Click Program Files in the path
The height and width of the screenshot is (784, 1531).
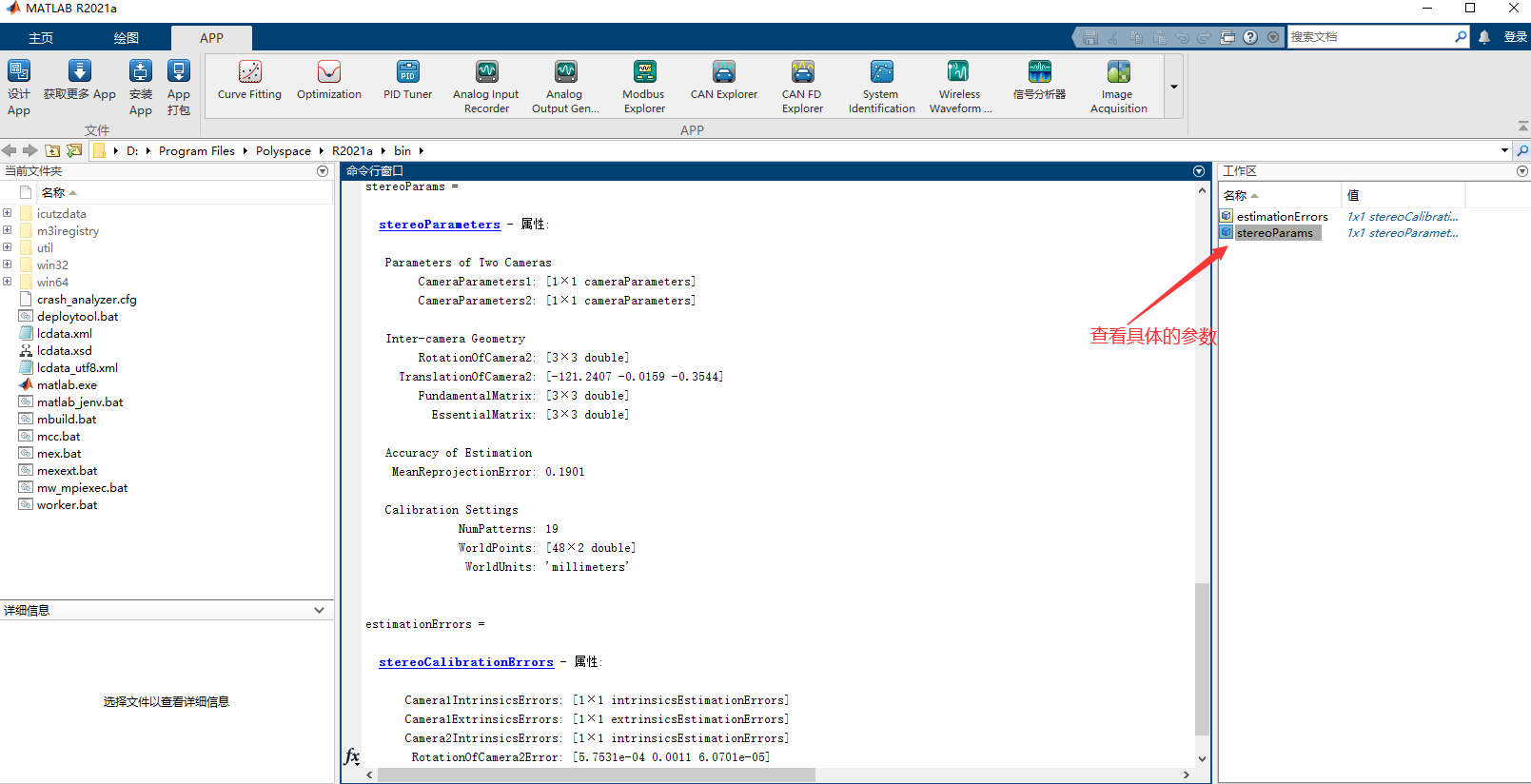pyautogui.click(x=197, y=150)
